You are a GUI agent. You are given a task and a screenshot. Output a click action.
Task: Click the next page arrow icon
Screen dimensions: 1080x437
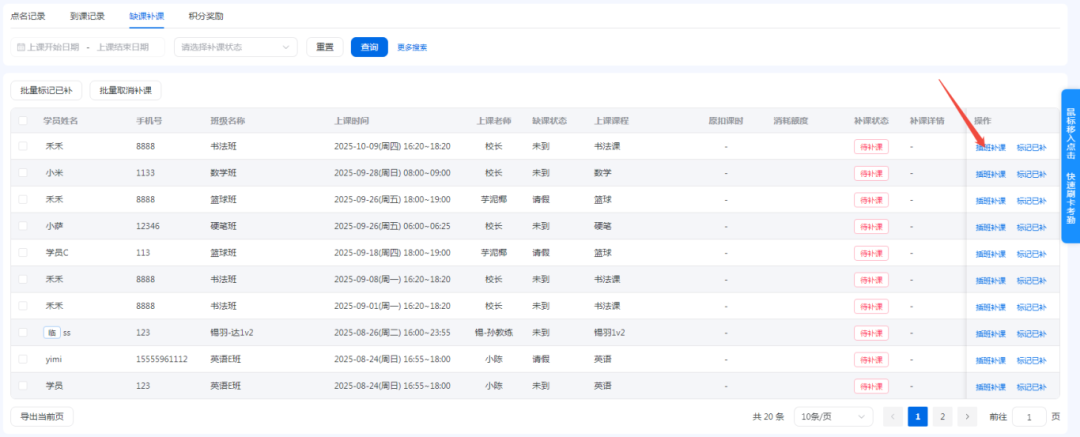tap(967, 417)
